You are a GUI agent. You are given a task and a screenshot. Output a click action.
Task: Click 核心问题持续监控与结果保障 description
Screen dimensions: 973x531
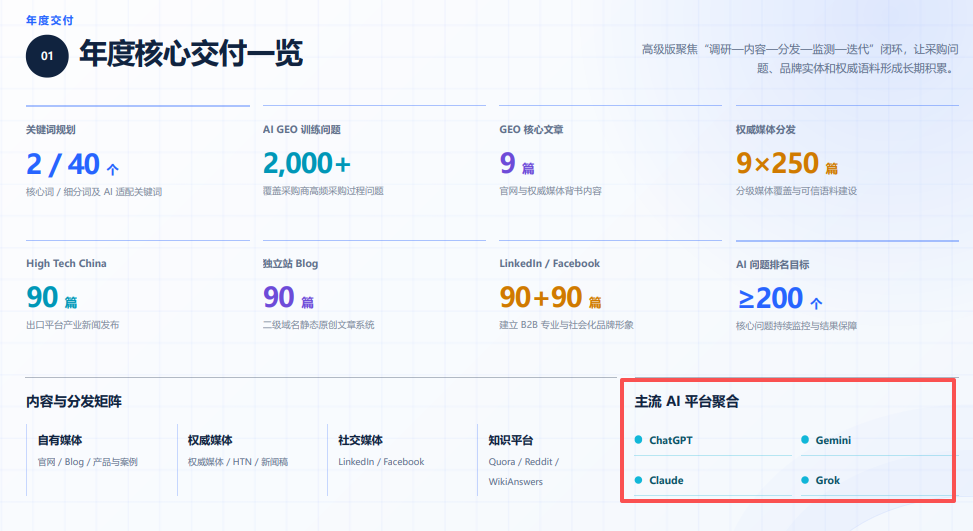(796, 326)
